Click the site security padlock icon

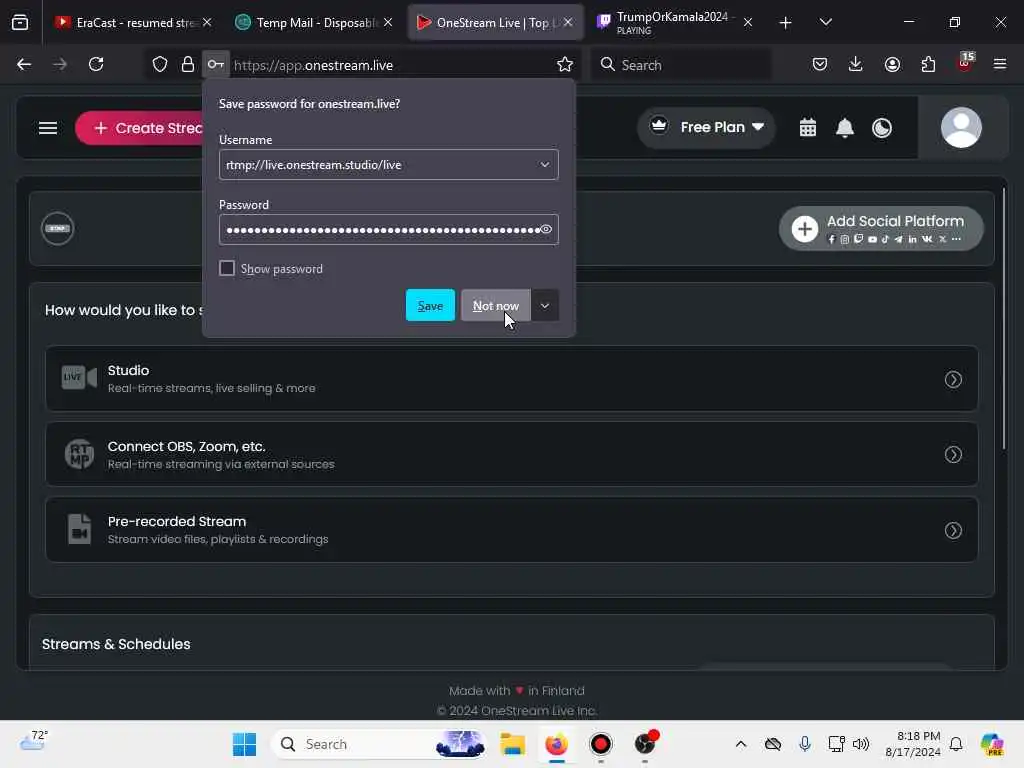188,65
